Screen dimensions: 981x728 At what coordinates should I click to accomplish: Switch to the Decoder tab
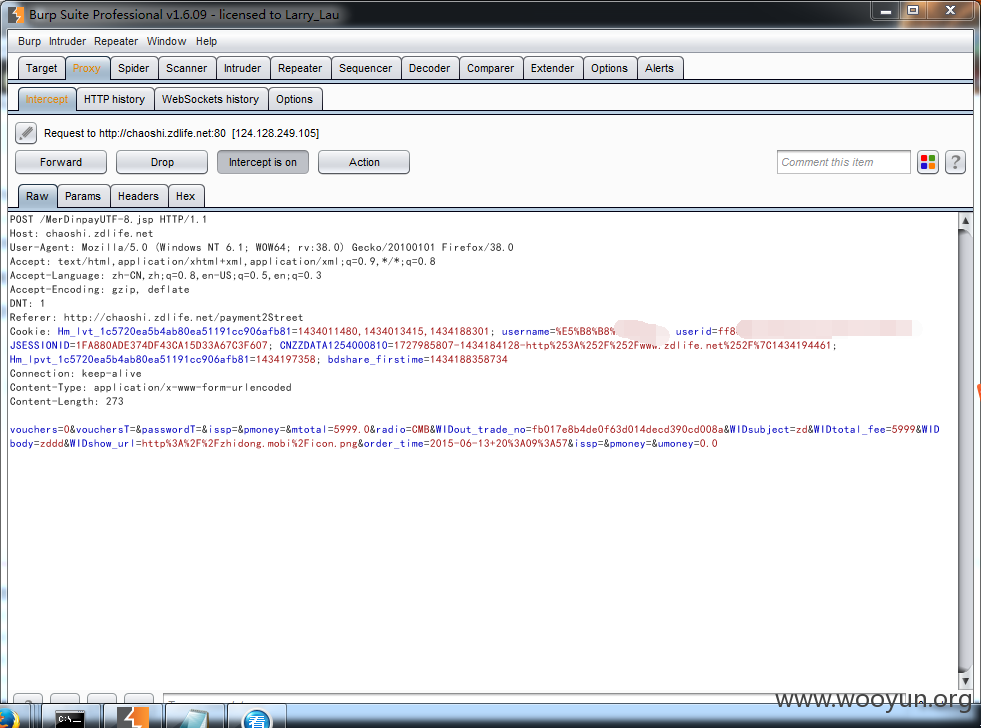coord(429,68)
